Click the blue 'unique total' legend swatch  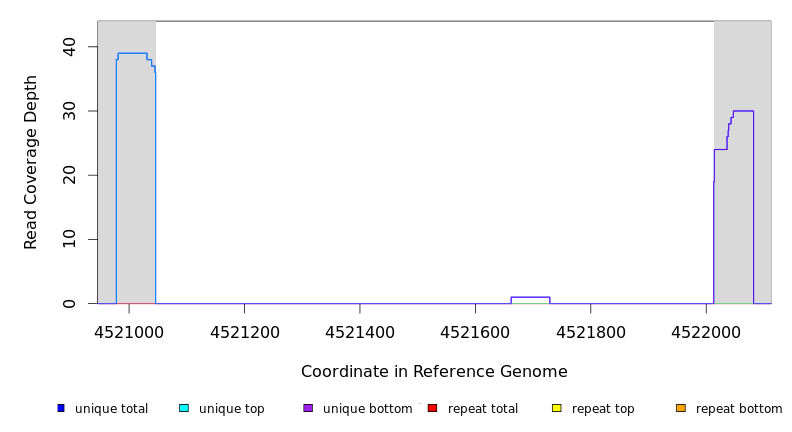(x=61, y=408)
